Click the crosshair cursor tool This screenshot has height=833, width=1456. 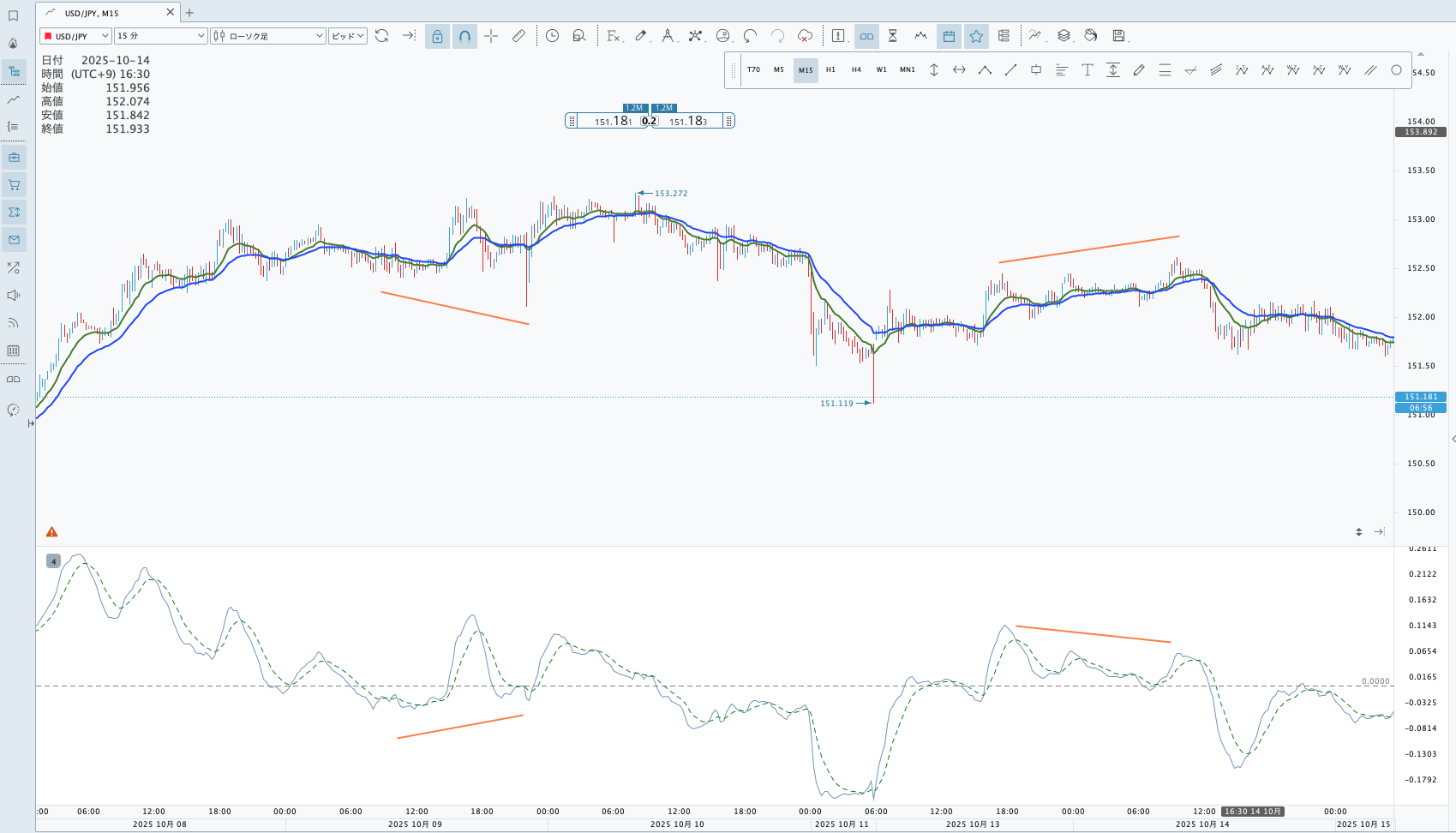(x=491, y=36)
